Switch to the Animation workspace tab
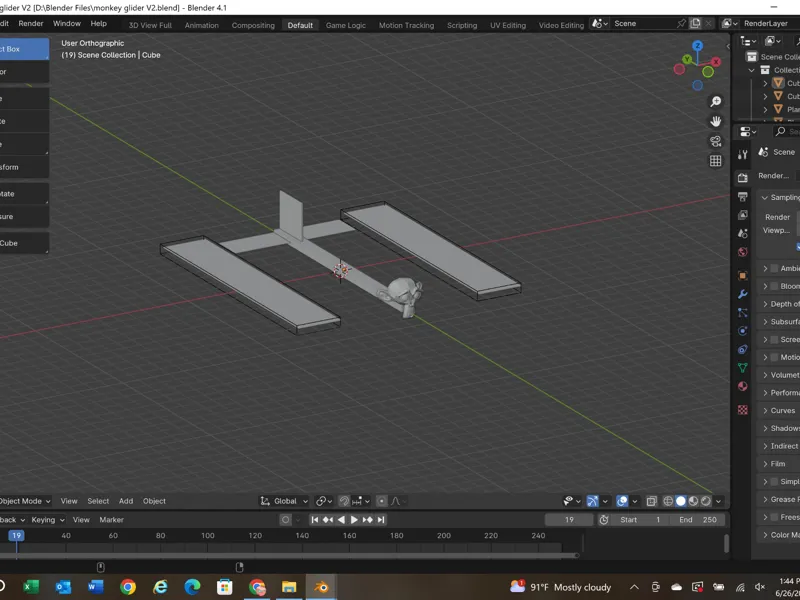 point(202,25)
